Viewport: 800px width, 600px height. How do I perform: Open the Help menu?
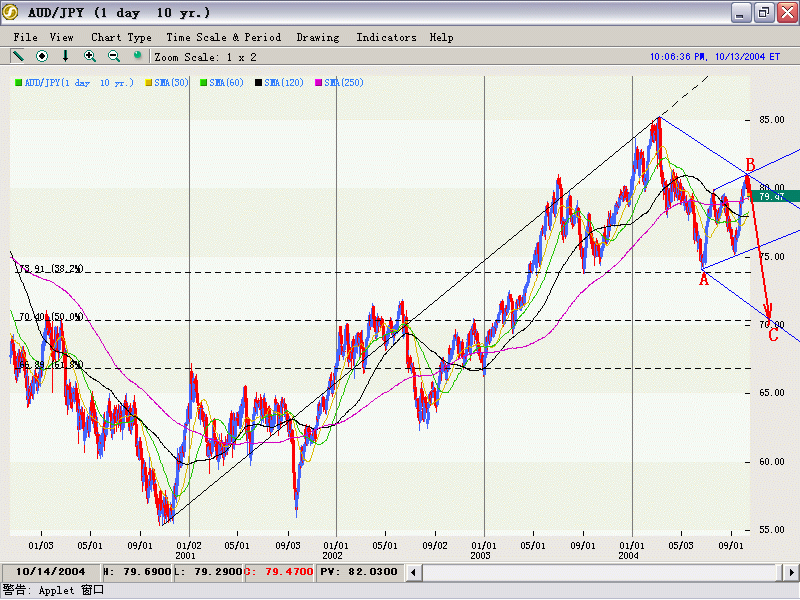tap(441, 37)
